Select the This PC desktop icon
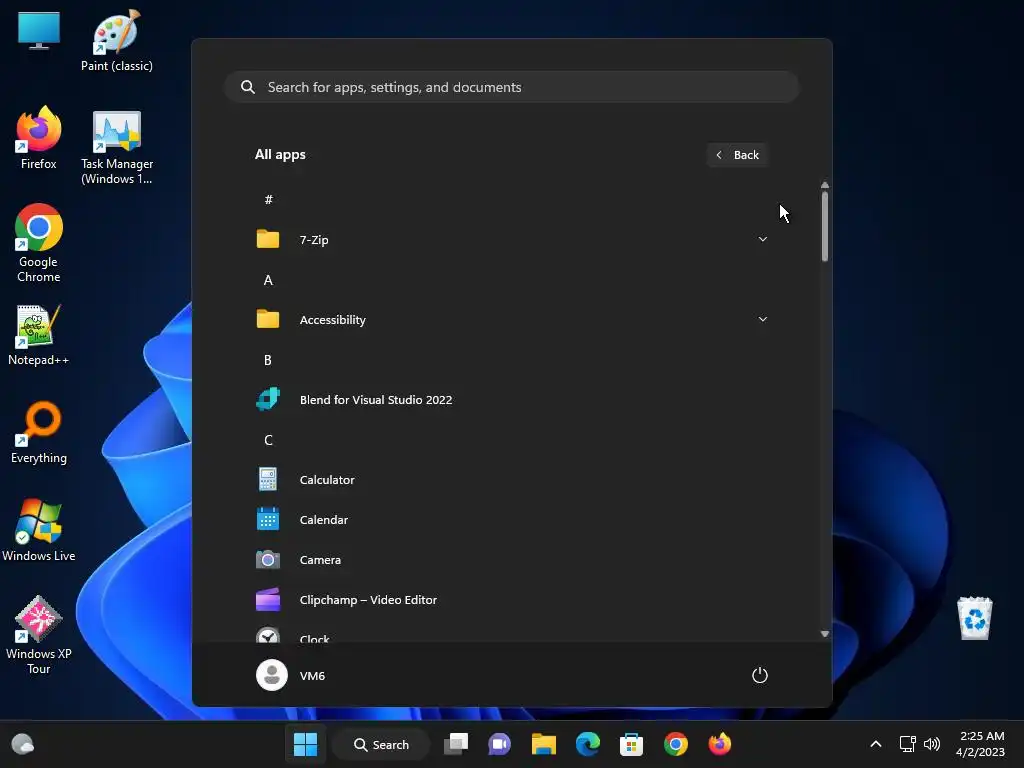 point(39,31)
